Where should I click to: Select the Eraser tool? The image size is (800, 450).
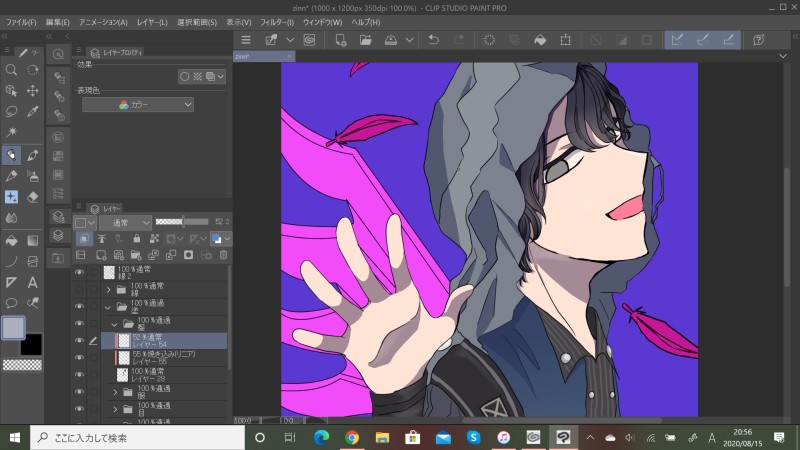32,197
